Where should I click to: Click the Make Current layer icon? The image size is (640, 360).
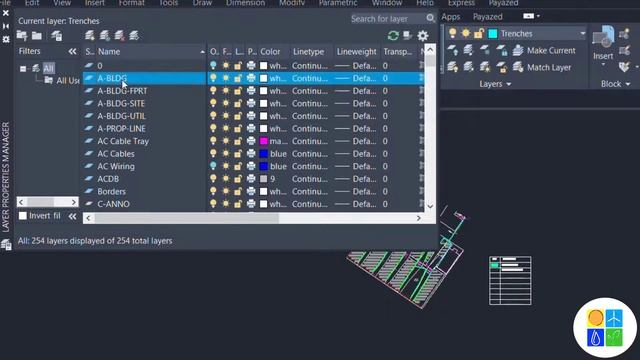[518, 50]
